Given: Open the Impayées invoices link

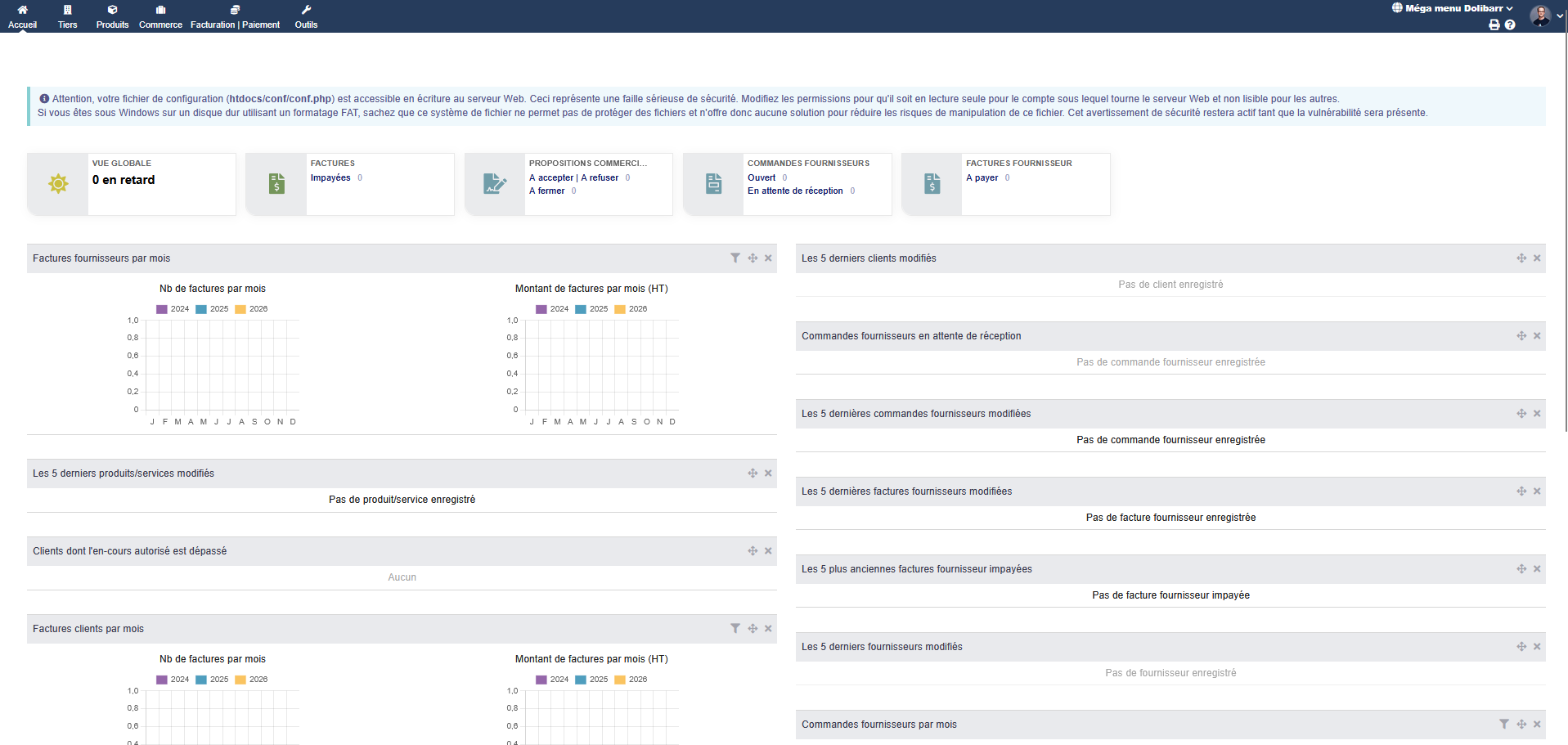Looking at the screenshot, I should pos(330,177).
